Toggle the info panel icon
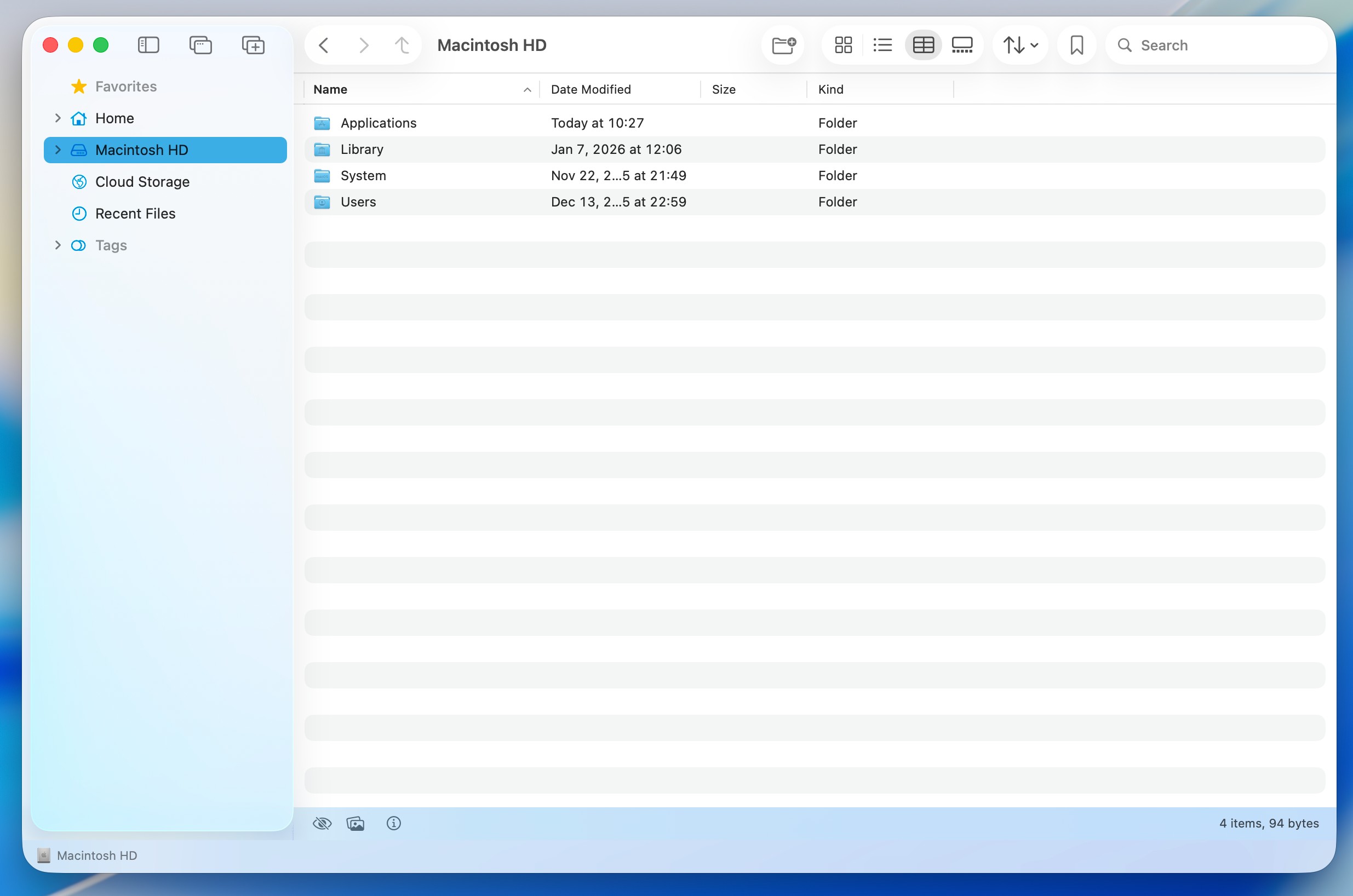 (394, 823)
